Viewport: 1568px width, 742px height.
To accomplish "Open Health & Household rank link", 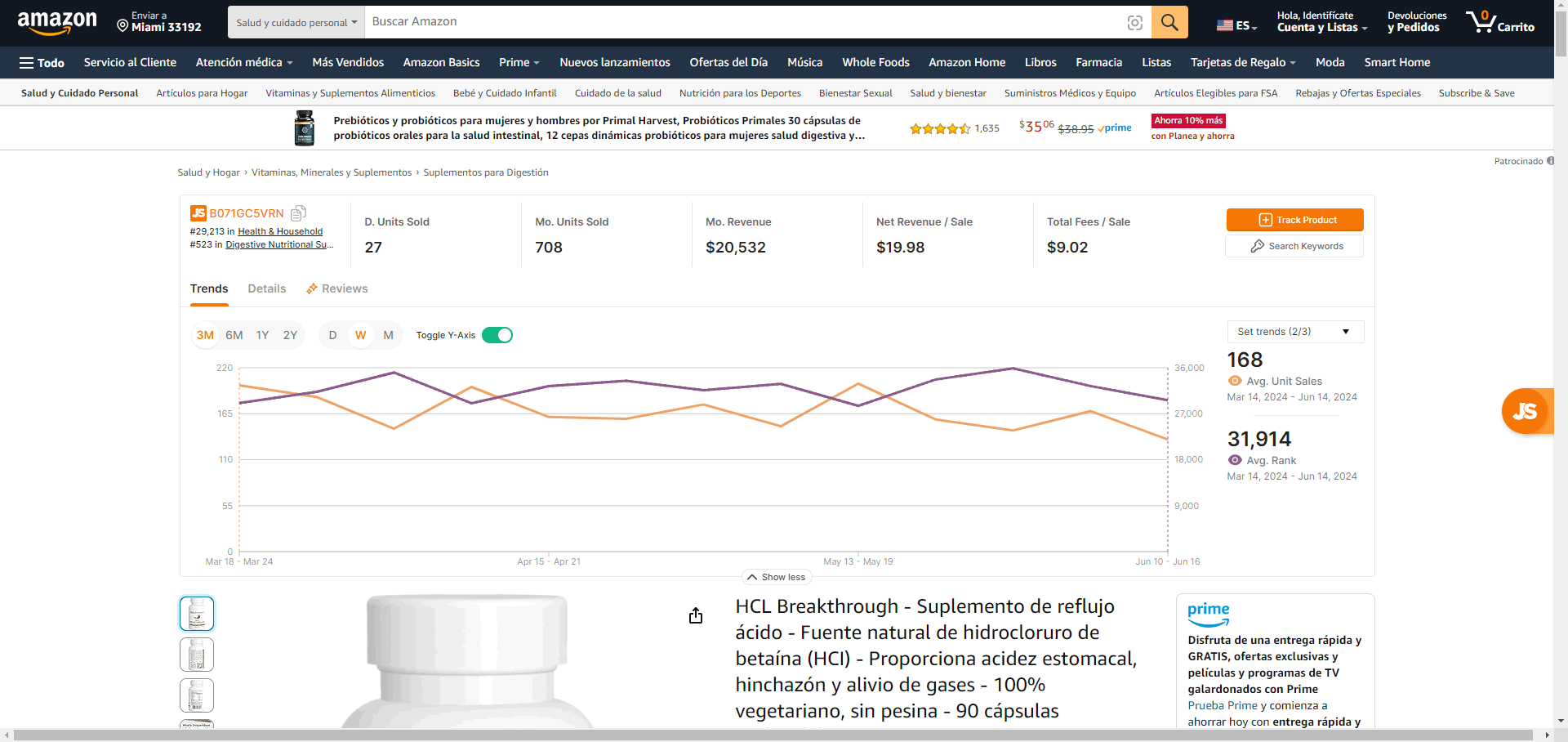I will 280,232.
